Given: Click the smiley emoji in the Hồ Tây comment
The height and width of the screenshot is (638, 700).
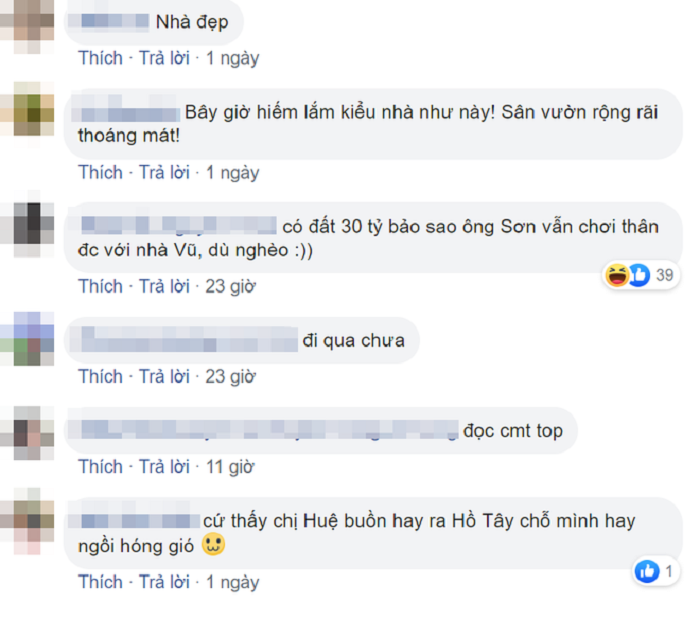Looking at the screenshot, I should click(x=213, y=544).
